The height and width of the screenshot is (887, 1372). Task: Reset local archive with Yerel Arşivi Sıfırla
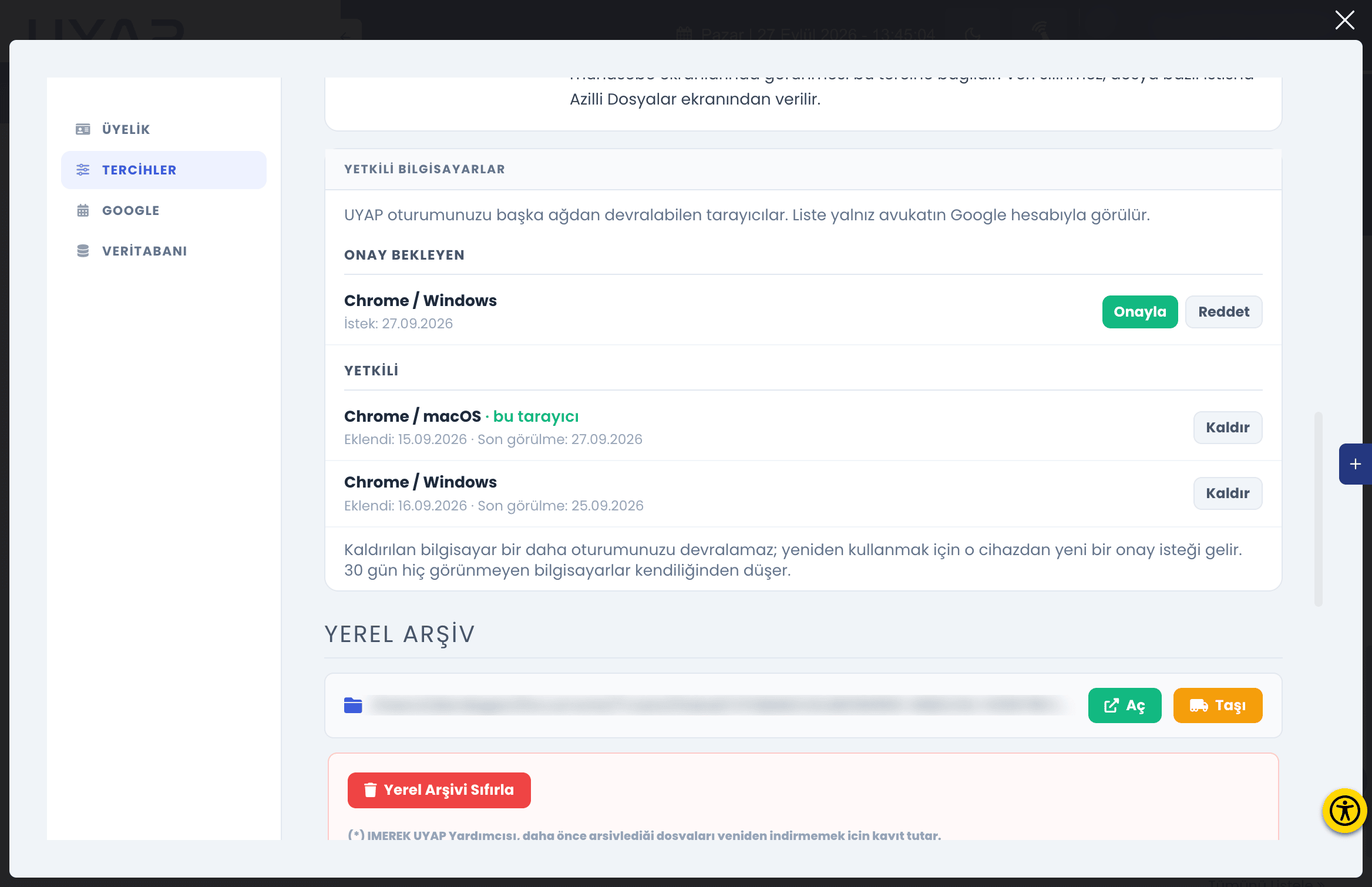[439, 790]
